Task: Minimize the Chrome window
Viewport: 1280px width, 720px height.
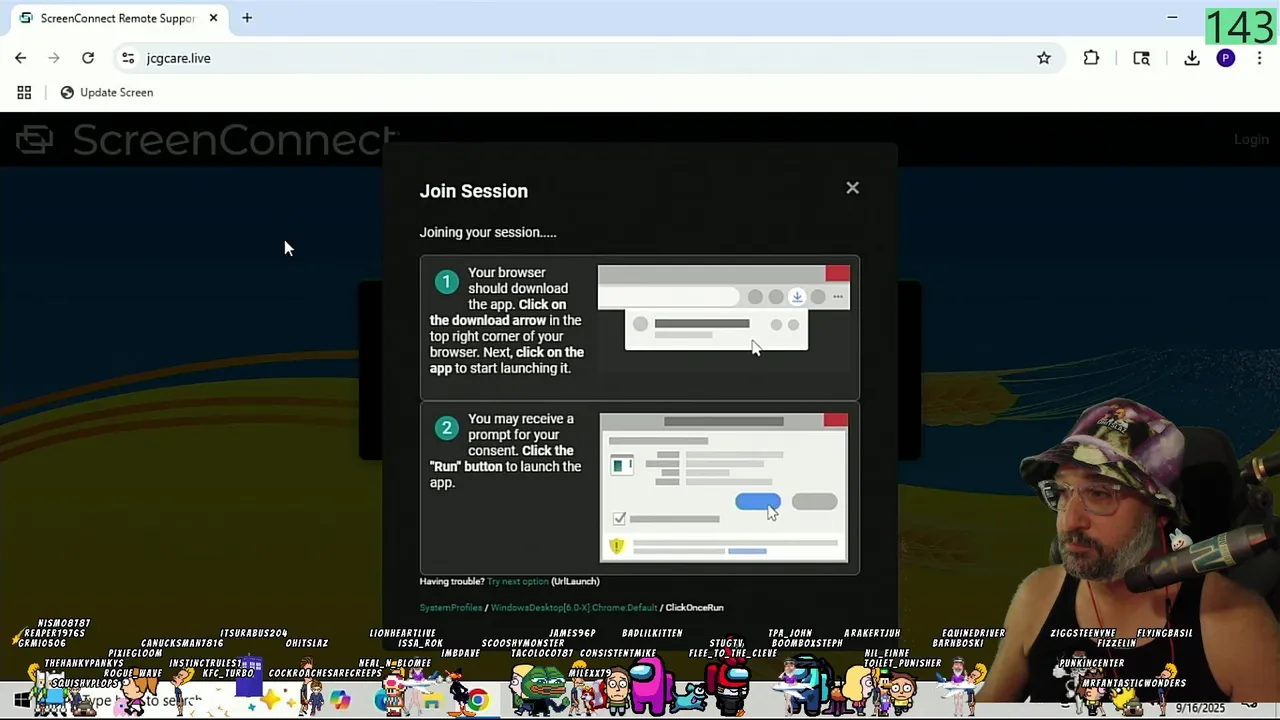Action: click(1172, 17)
